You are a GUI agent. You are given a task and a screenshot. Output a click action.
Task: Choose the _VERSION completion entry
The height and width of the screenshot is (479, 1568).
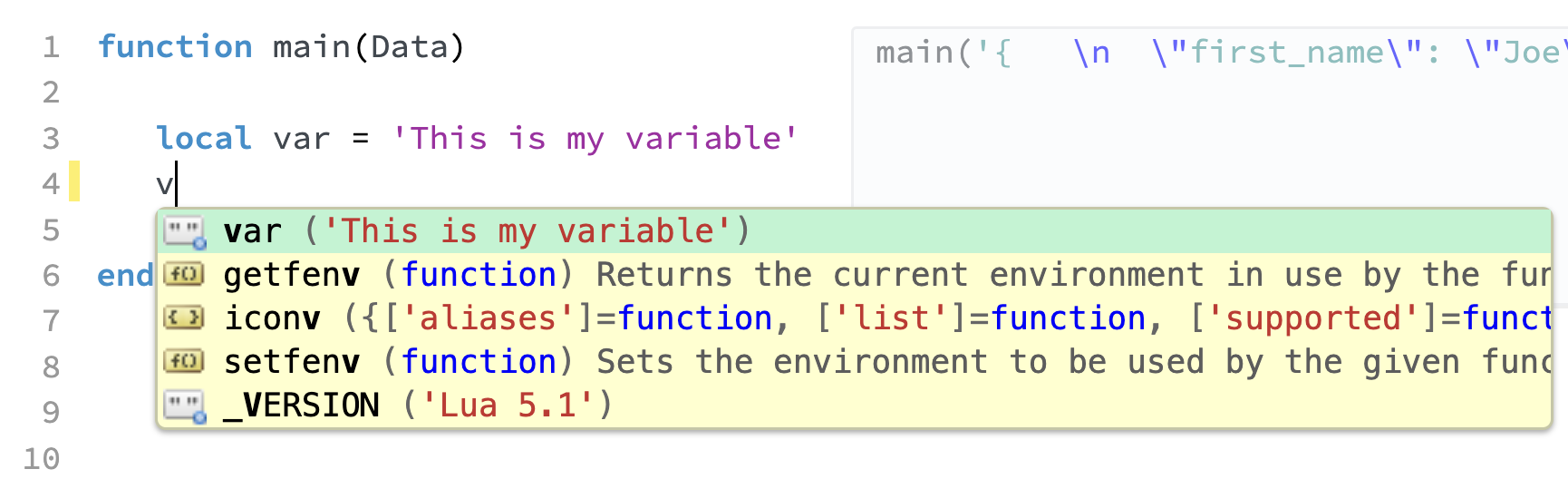(302, 406)
